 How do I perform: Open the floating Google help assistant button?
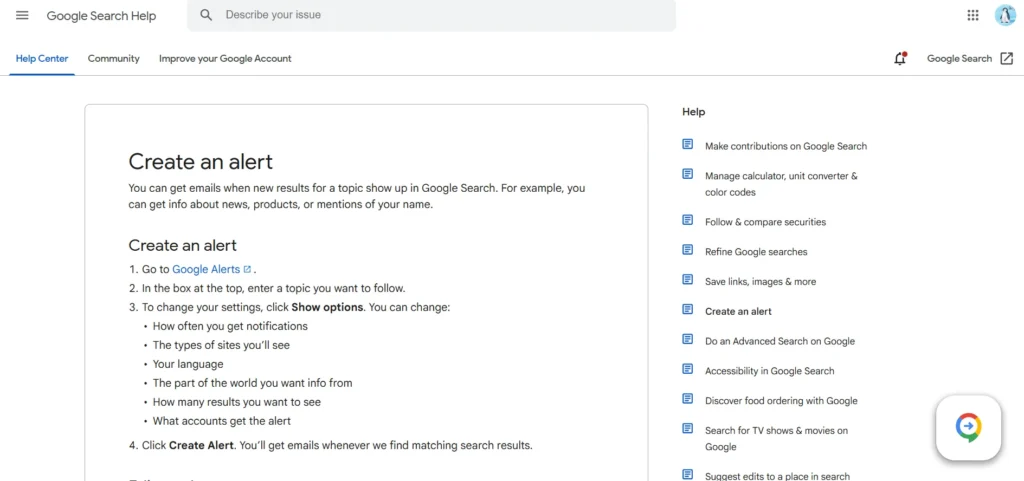968,427
